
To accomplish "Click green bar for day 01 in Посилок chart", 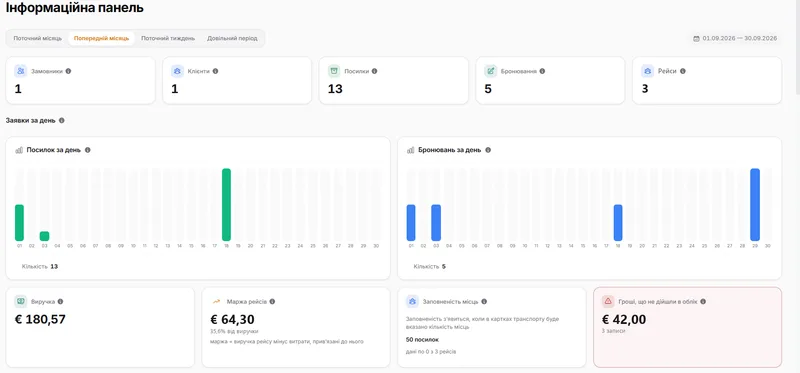I will (19, 222).
